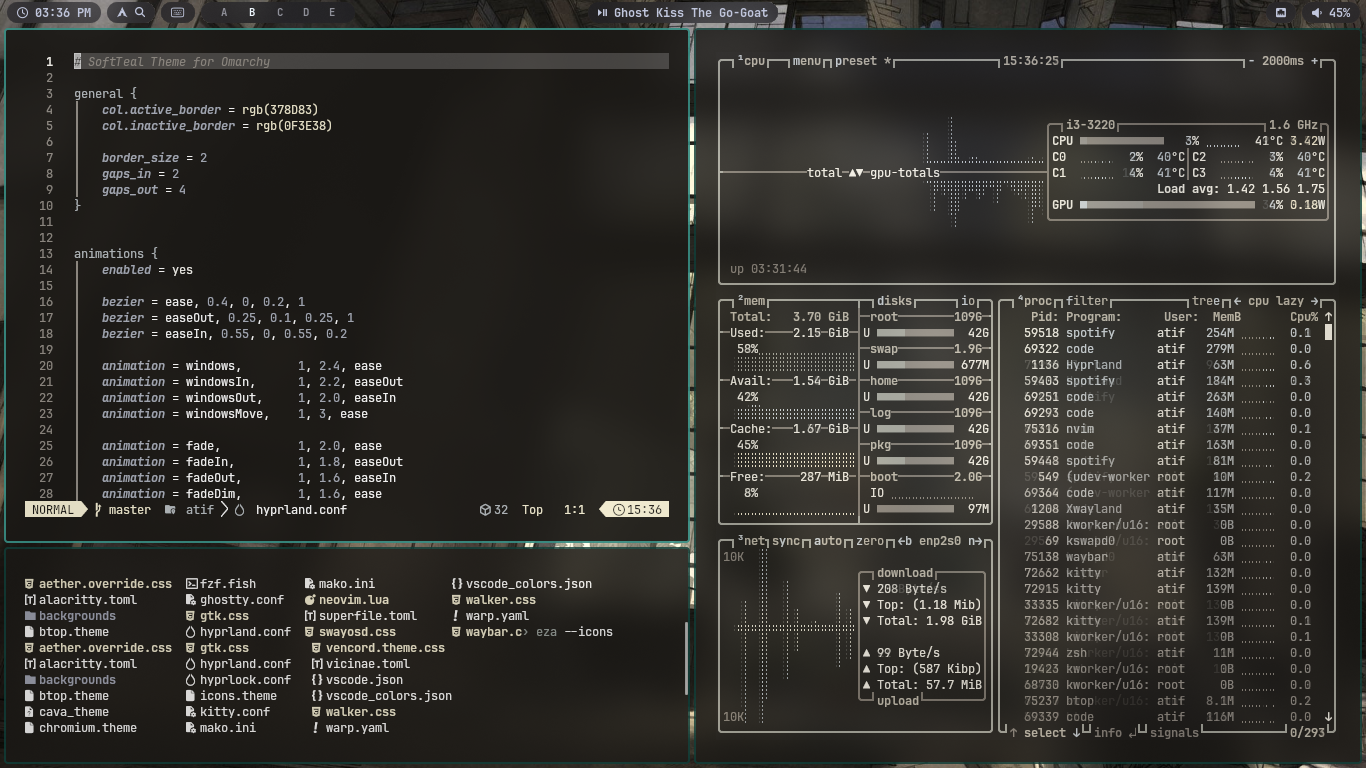The image size is (1366, 768).
Task: Click the tray icon left of the volume
Action: coord(1281,13)
